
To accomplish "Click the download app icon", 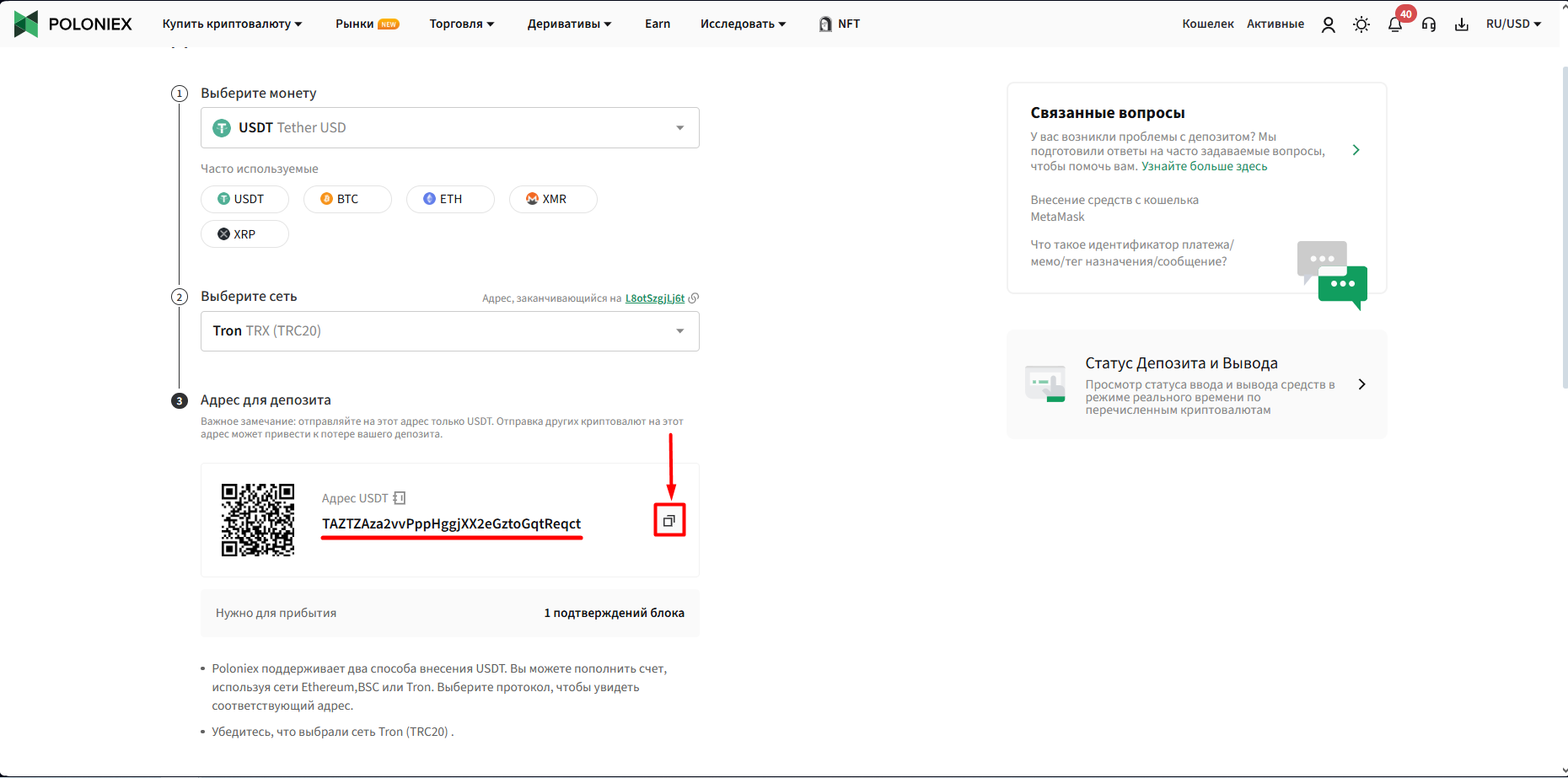I will click(1462, 24).
